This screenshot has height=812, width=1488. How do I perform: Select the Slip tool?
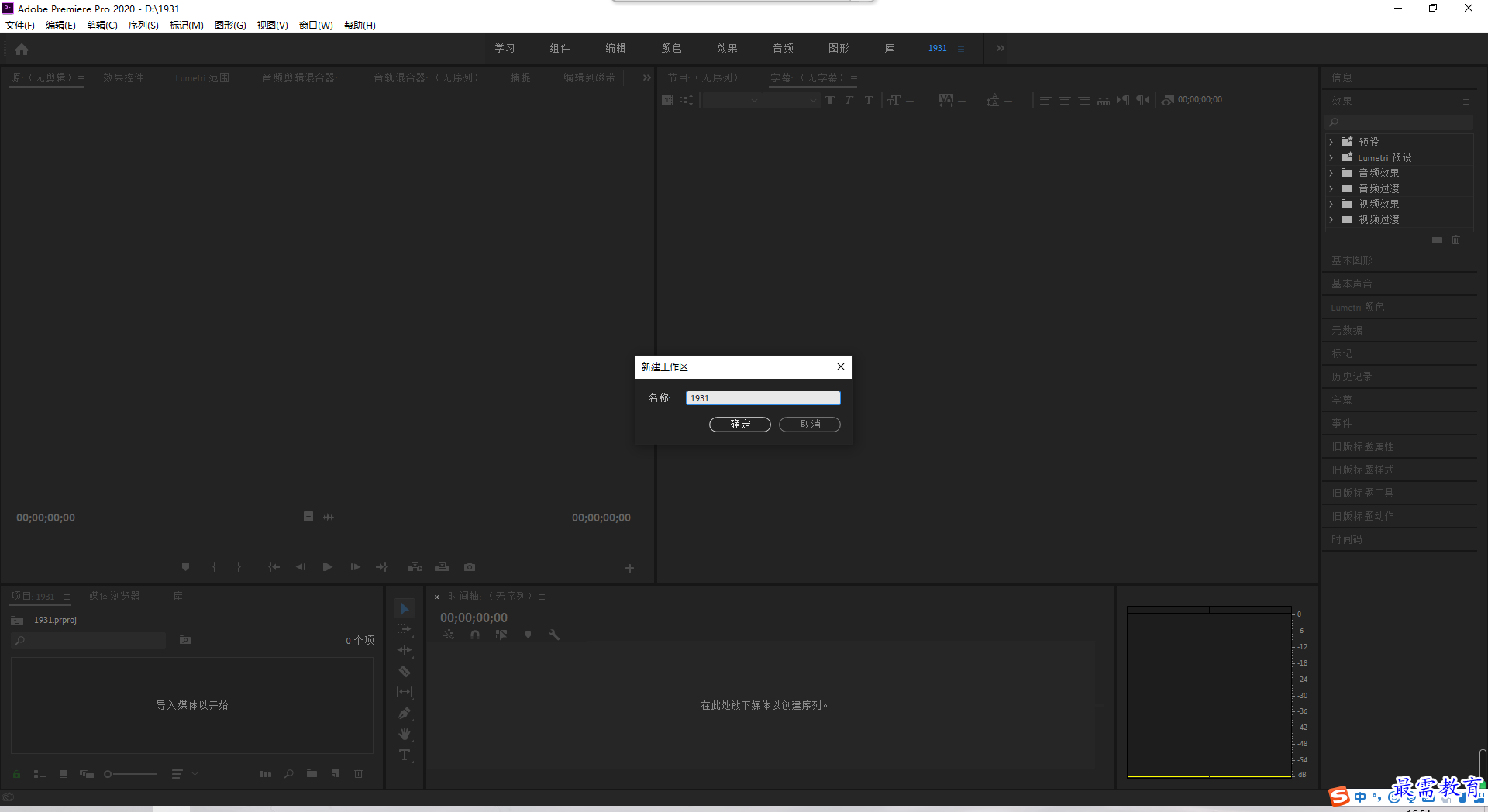(405, 693)
